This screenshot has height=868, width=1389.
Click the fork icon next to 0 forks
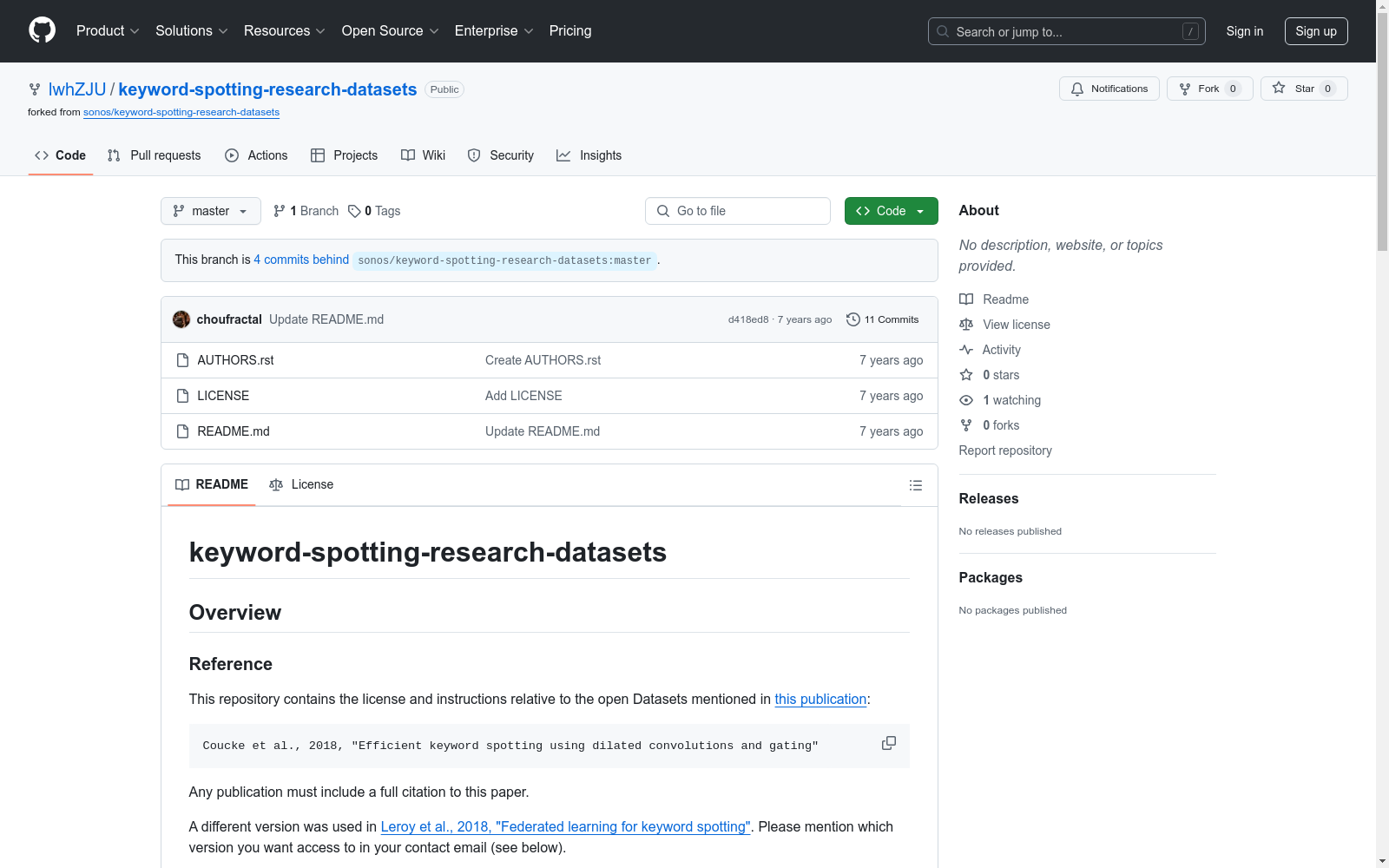point(966,425)
